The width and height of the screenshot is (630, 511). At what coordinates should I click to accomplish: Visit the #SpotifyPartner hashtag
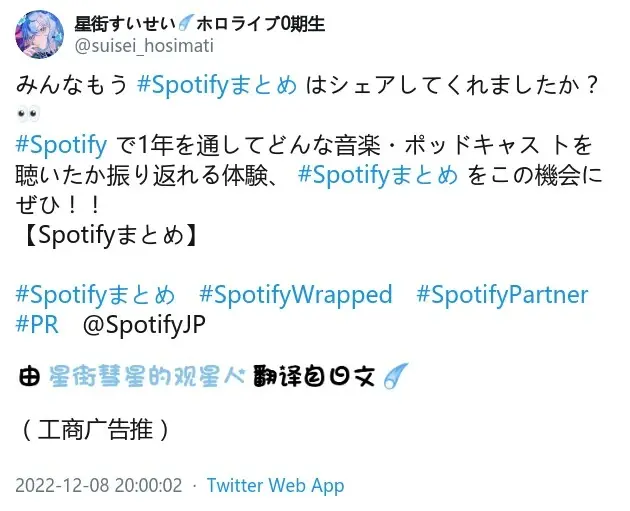click(x=502, y=295)
